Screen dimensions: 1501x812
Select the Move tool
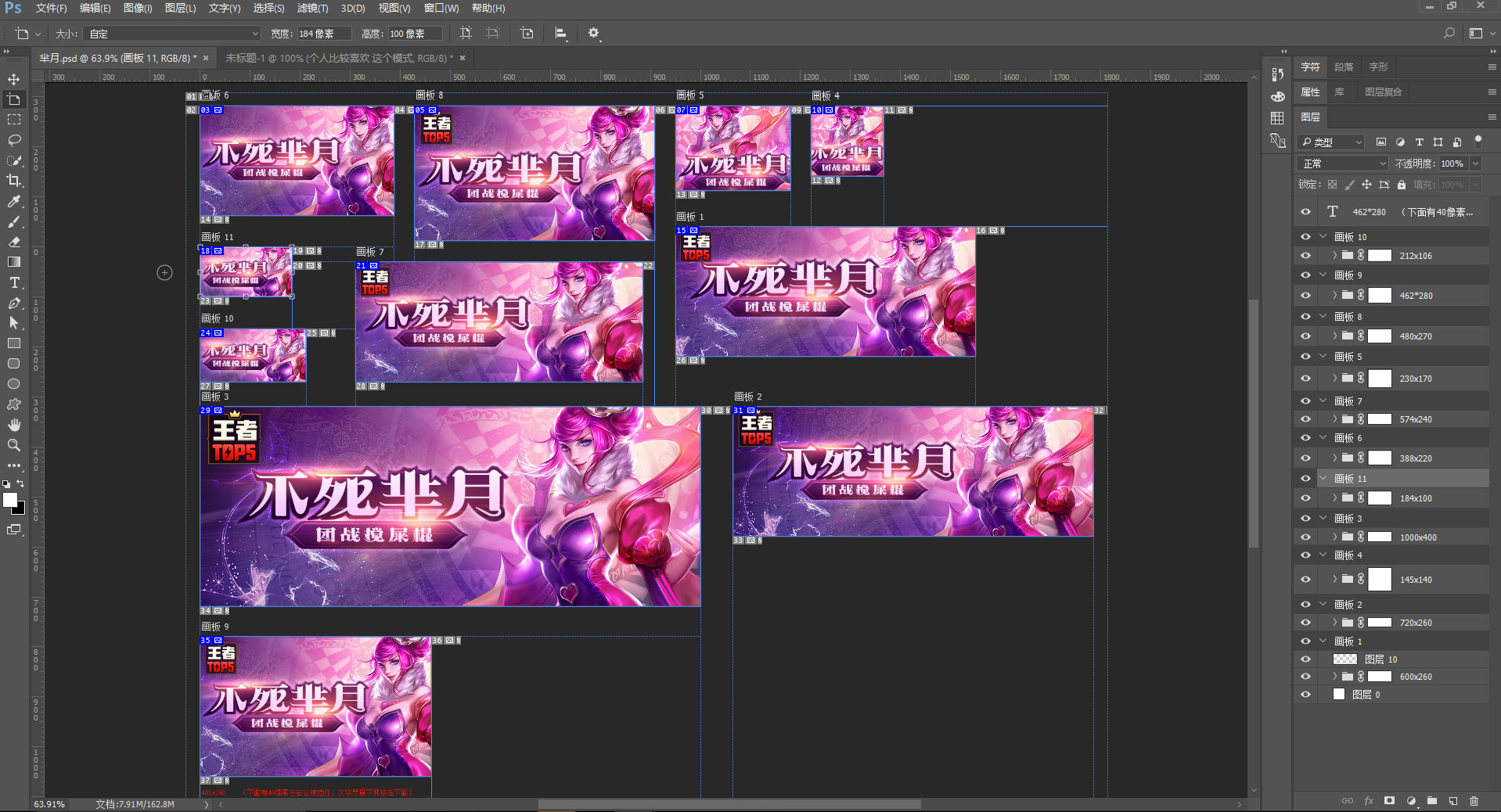14,79
